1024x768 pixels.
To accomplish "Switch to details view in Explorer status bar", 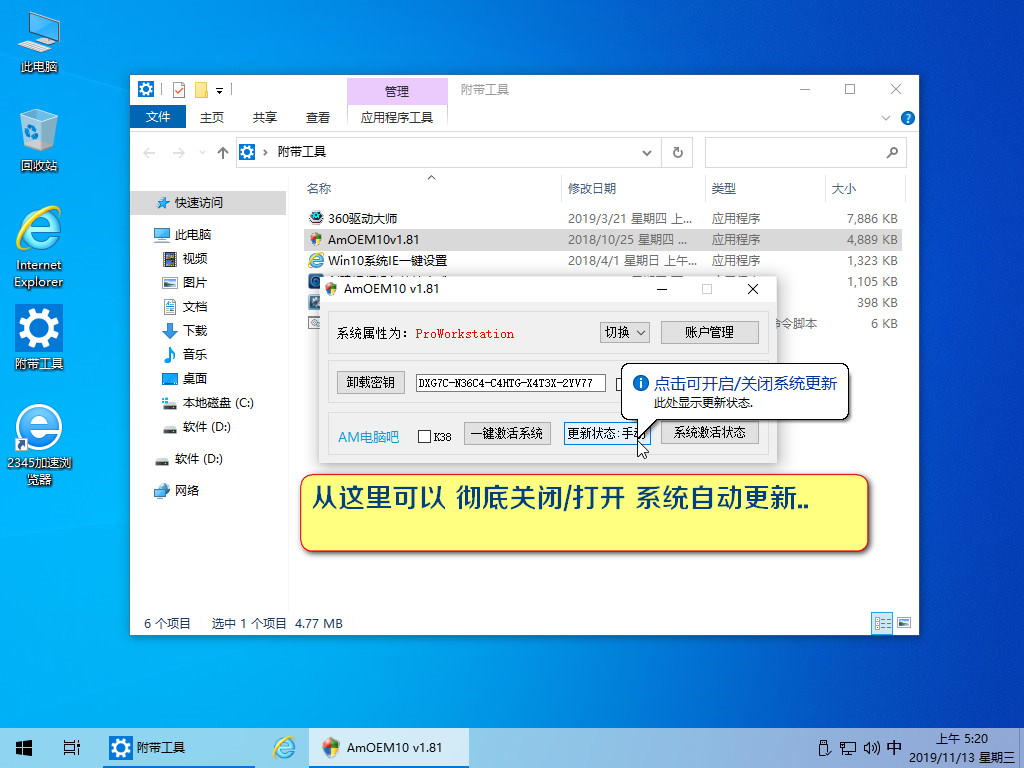I will 882,623.
